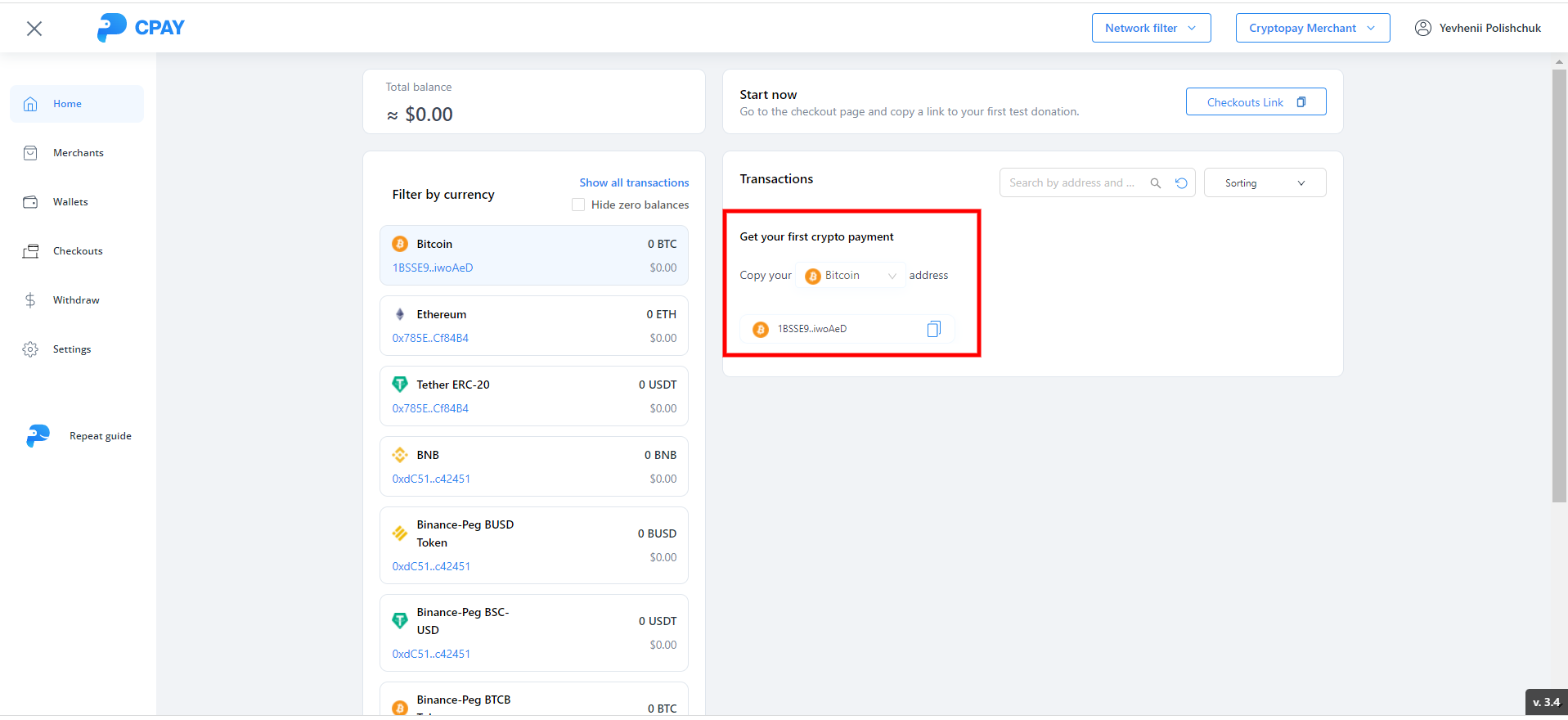The image size is (1568, 720).
Task: Click Show all transactions link
Action: (634, 182)
